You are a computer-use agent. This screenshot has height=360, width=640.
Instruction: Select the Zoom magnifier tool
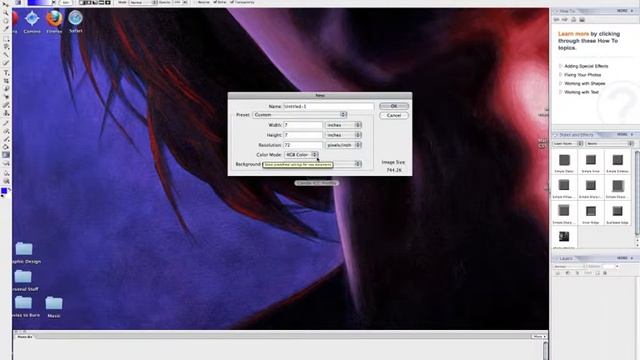click(x=6, y=13)
